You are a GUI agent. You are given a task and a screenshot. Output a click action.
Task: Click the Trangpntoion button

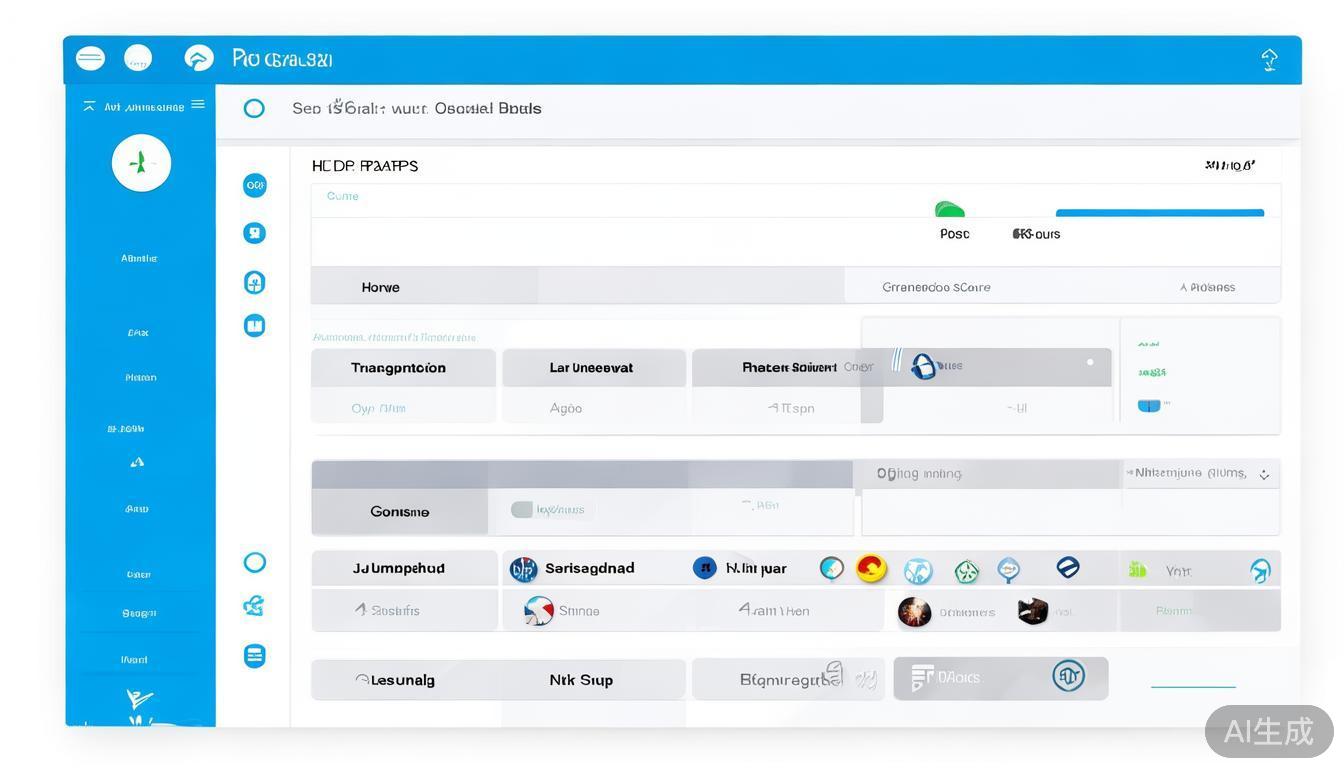tap(399, 368)
